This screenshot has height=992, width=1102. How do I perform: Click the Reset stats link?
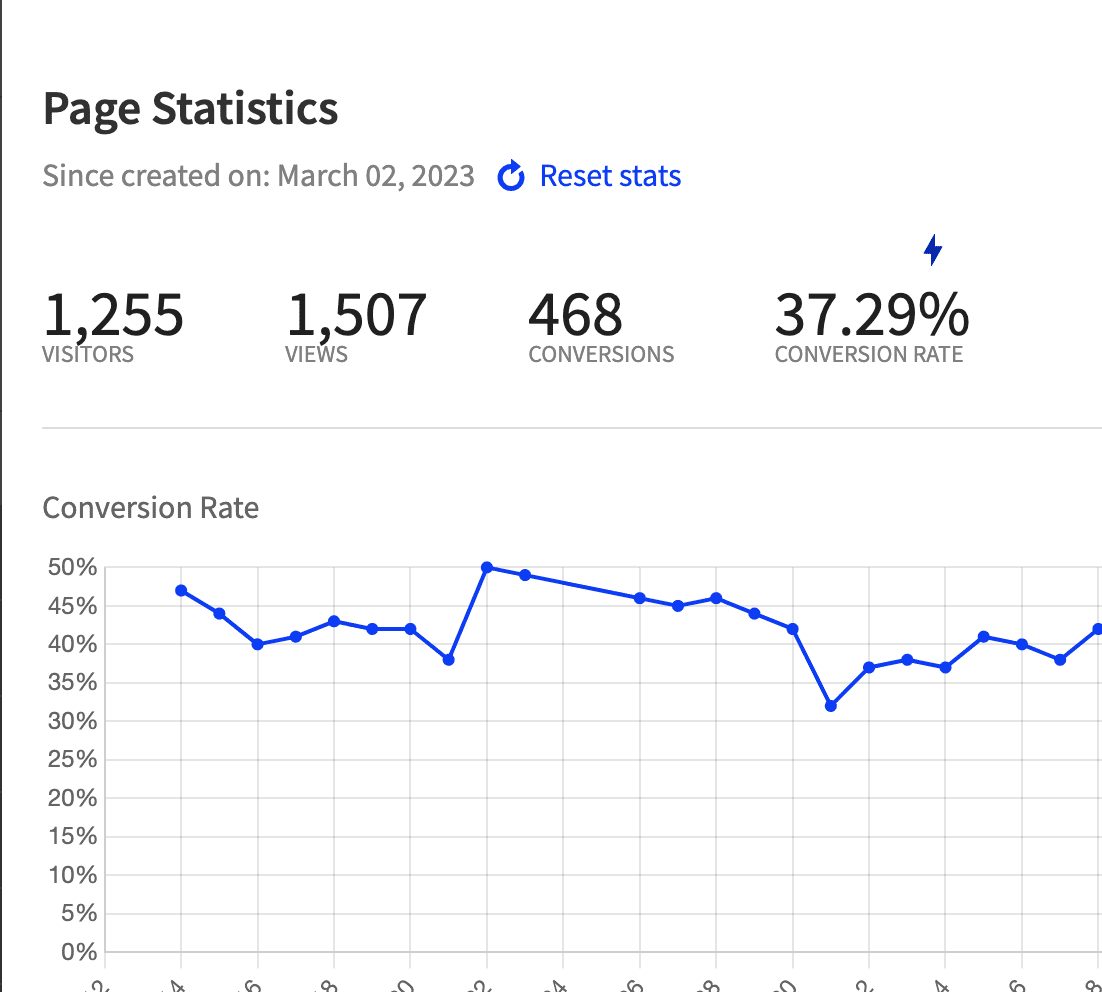pos(610,176)
